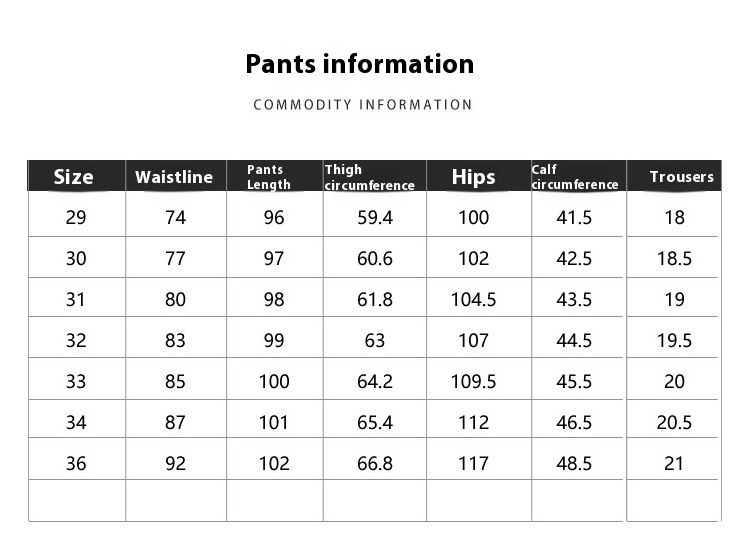Click pants length value 97
This screenshot has height=538, width=736.
pos(274,258)
